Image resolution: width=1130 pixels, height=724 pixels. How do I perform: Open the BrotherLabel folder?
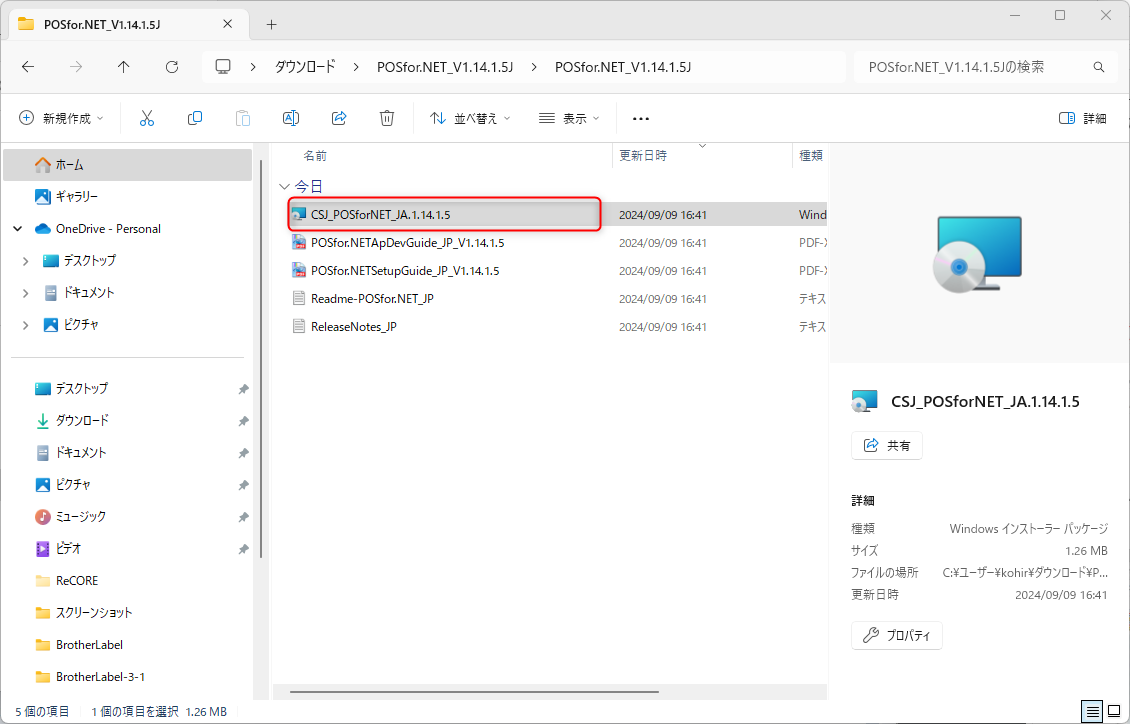pos(128,645)
